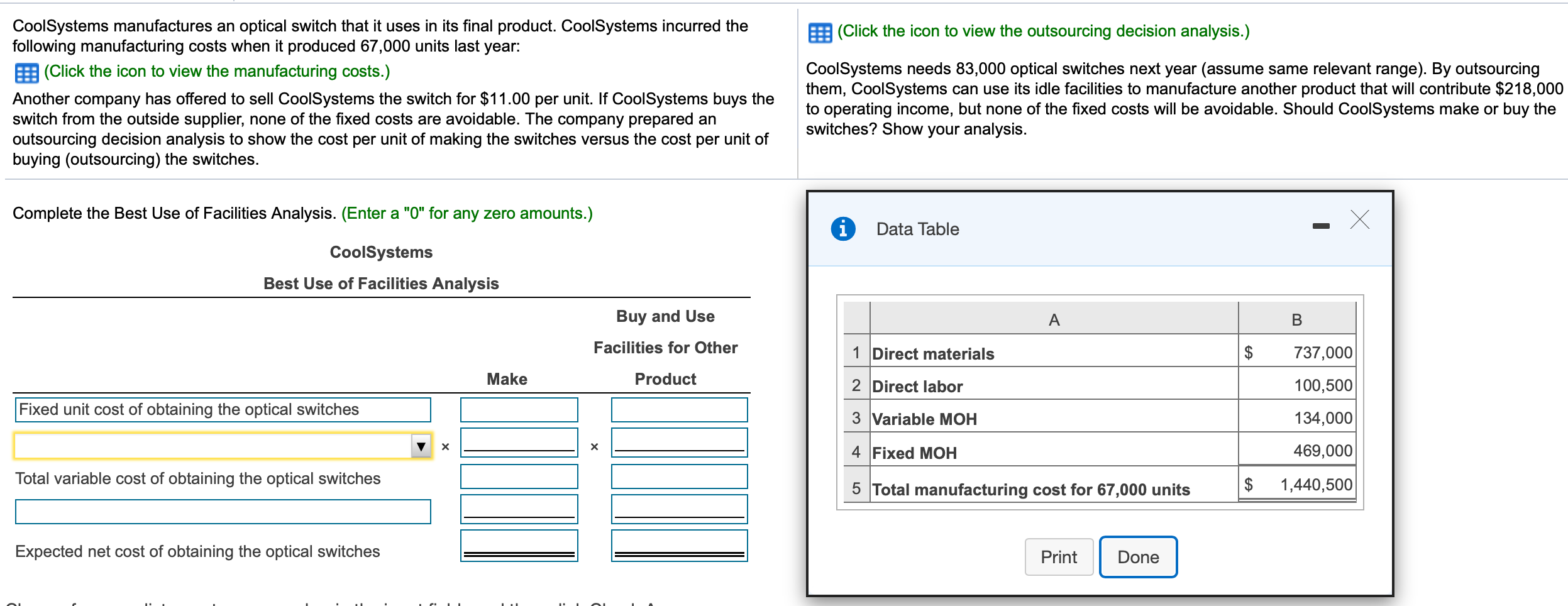
Task: Click column B header in the data table
Action: [x=1298, y=319]
